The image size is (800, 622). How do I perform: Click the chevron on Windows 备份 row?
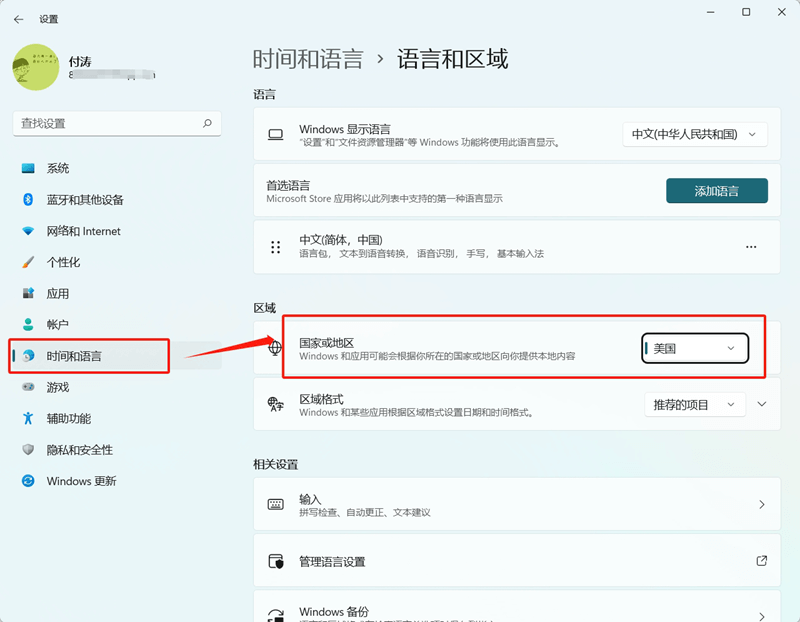761,616
